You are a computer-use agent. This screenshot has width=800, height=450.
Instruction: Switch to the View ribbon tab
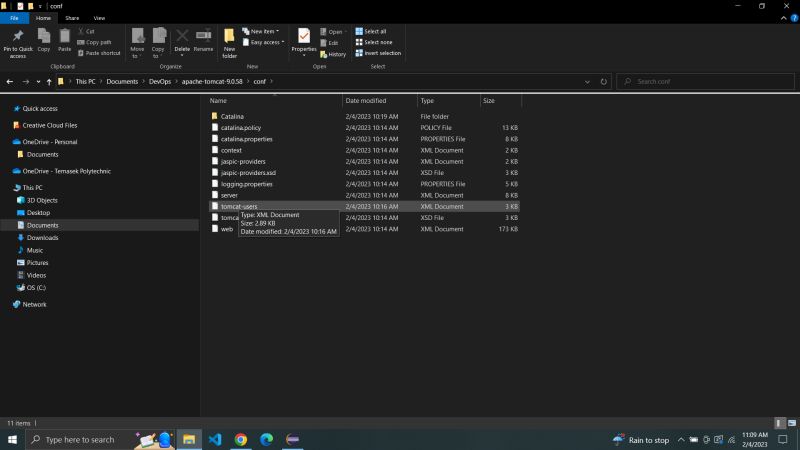99,18
